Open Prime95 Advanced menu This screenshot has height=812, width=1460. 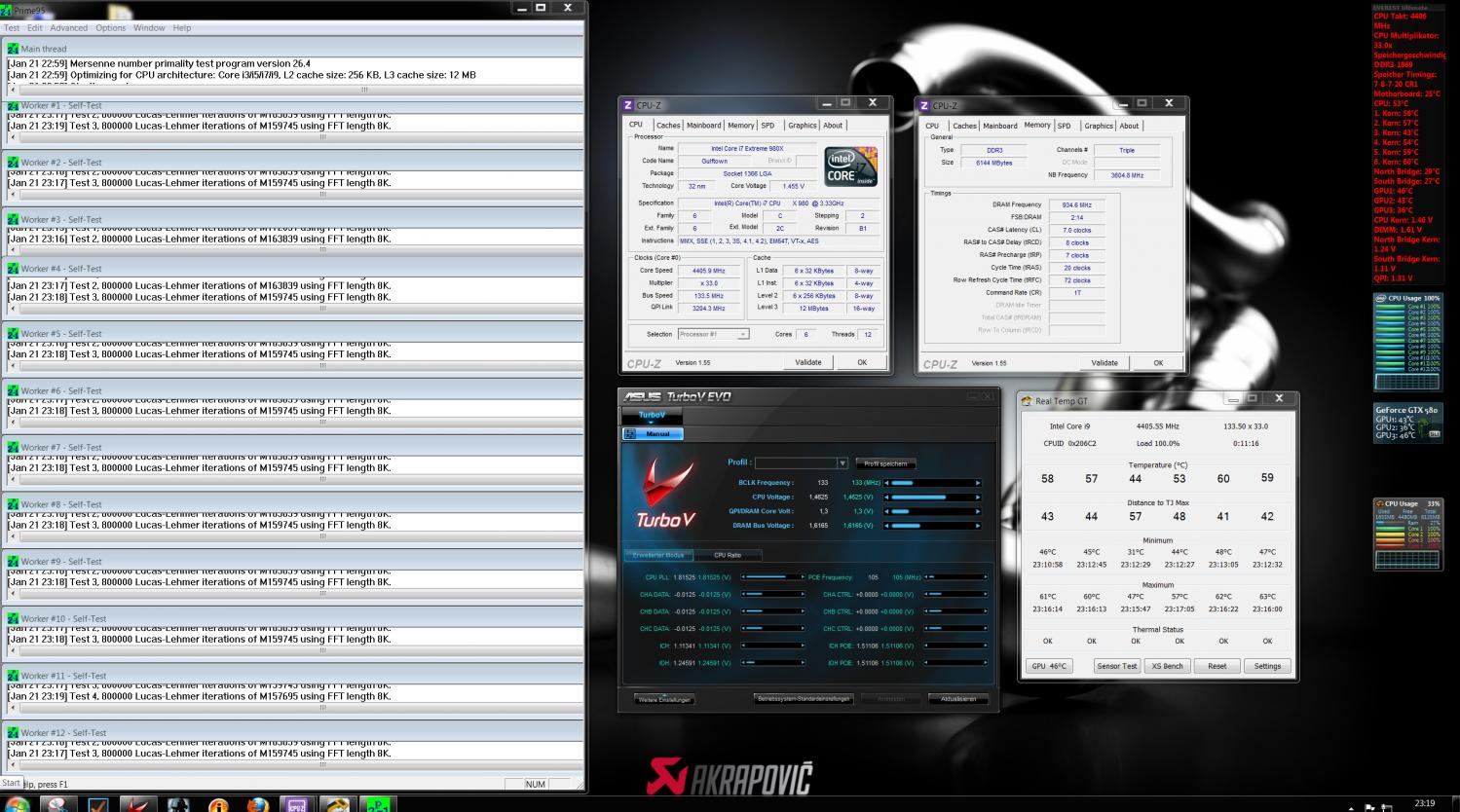click(68, 28)
